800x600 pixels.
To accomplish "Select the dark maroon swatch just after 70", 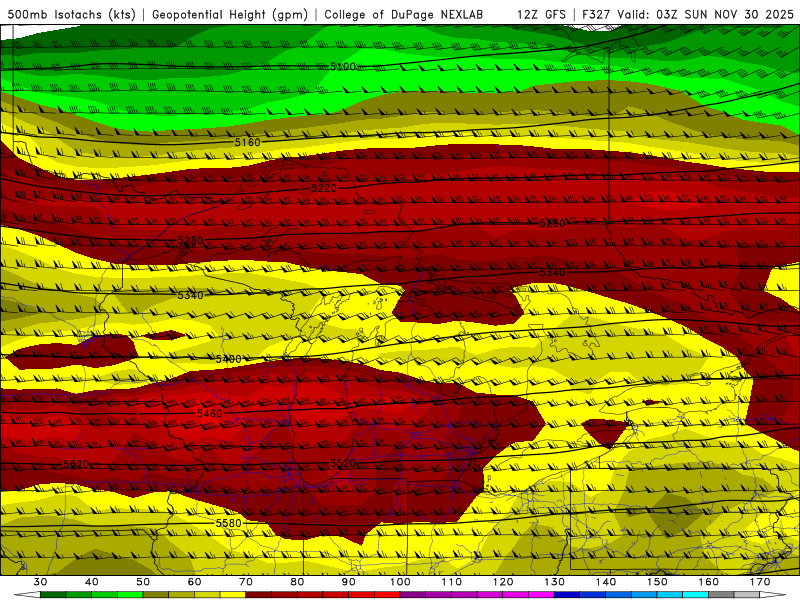I will point(259,595).
